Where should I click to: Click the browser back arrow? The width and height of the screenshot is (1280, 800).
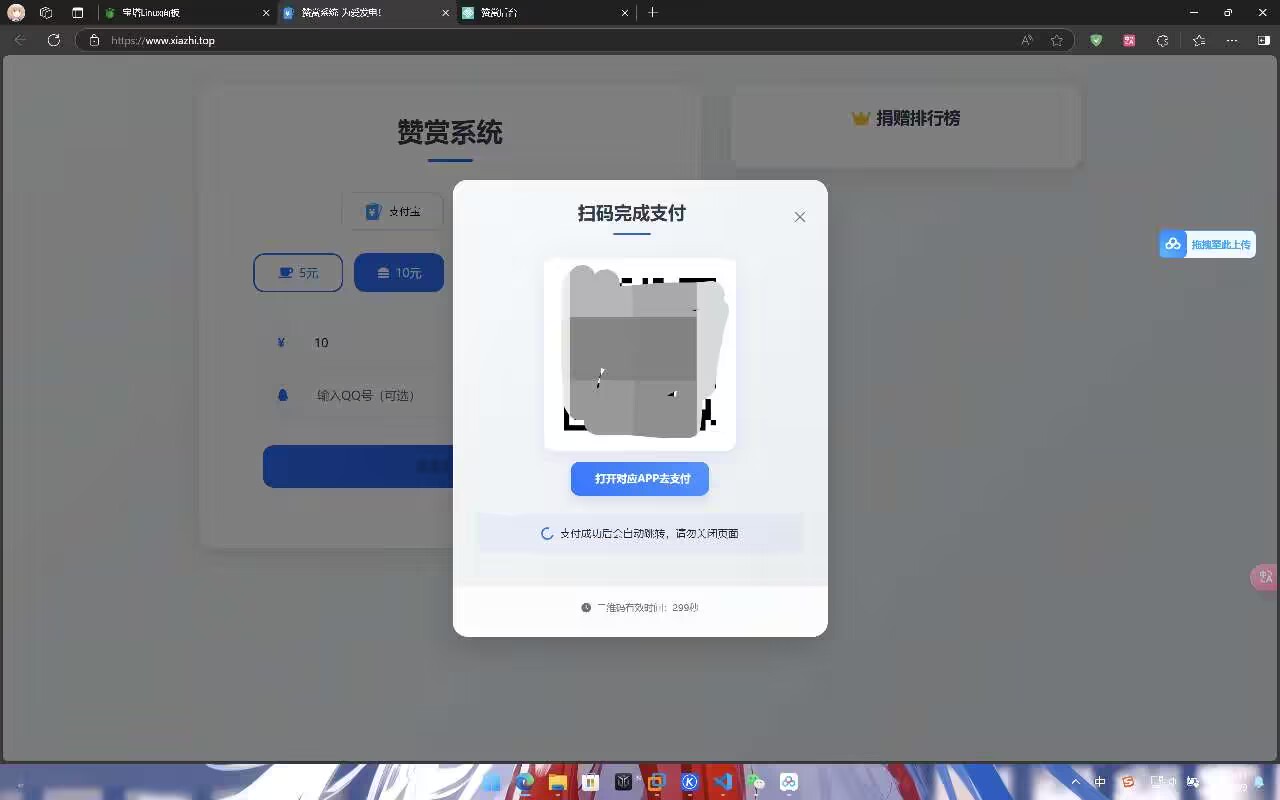tap(20, 40)
